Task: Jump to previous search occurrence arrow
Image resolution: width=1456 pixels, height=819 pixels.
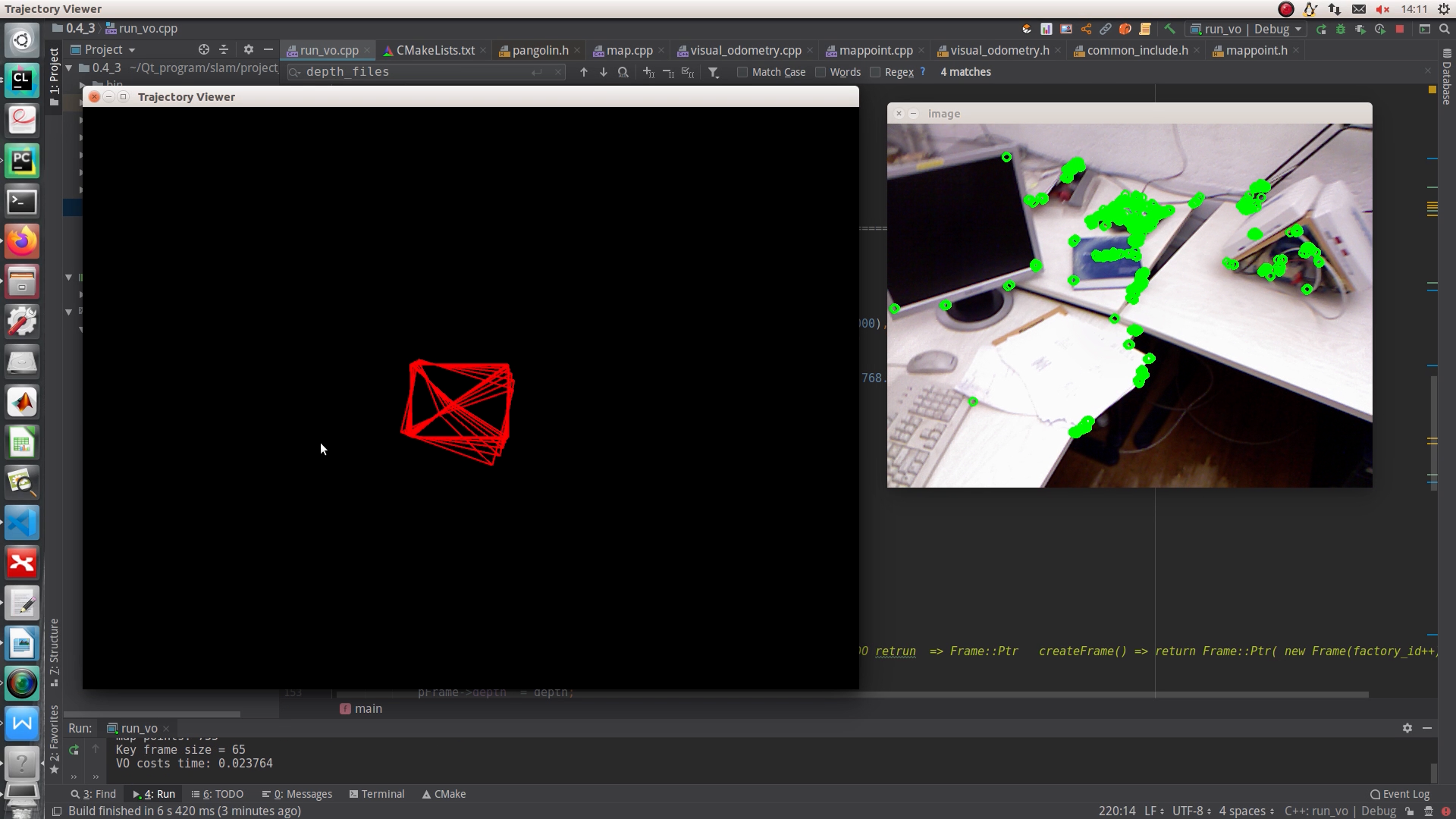Action: [584, 72]
